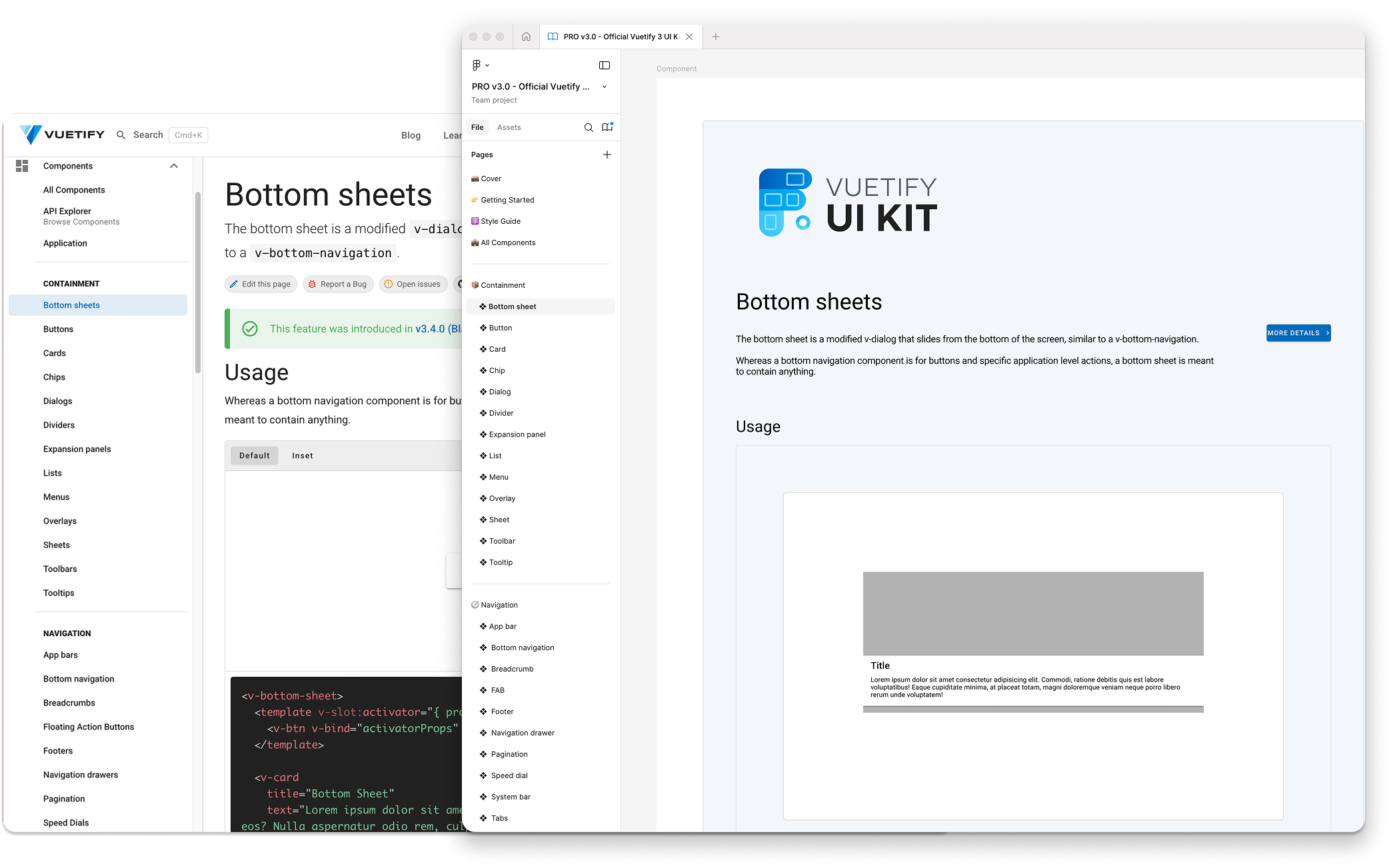Click the home icon in Figma's tab bar

[x=526, y=37]
